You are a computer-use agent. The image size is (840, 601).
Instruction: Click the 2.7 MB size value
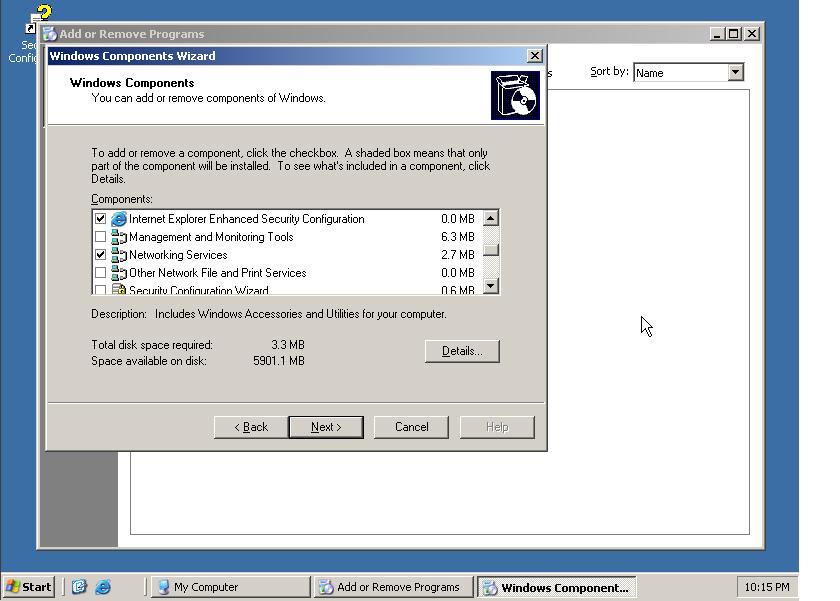point(458,254)
